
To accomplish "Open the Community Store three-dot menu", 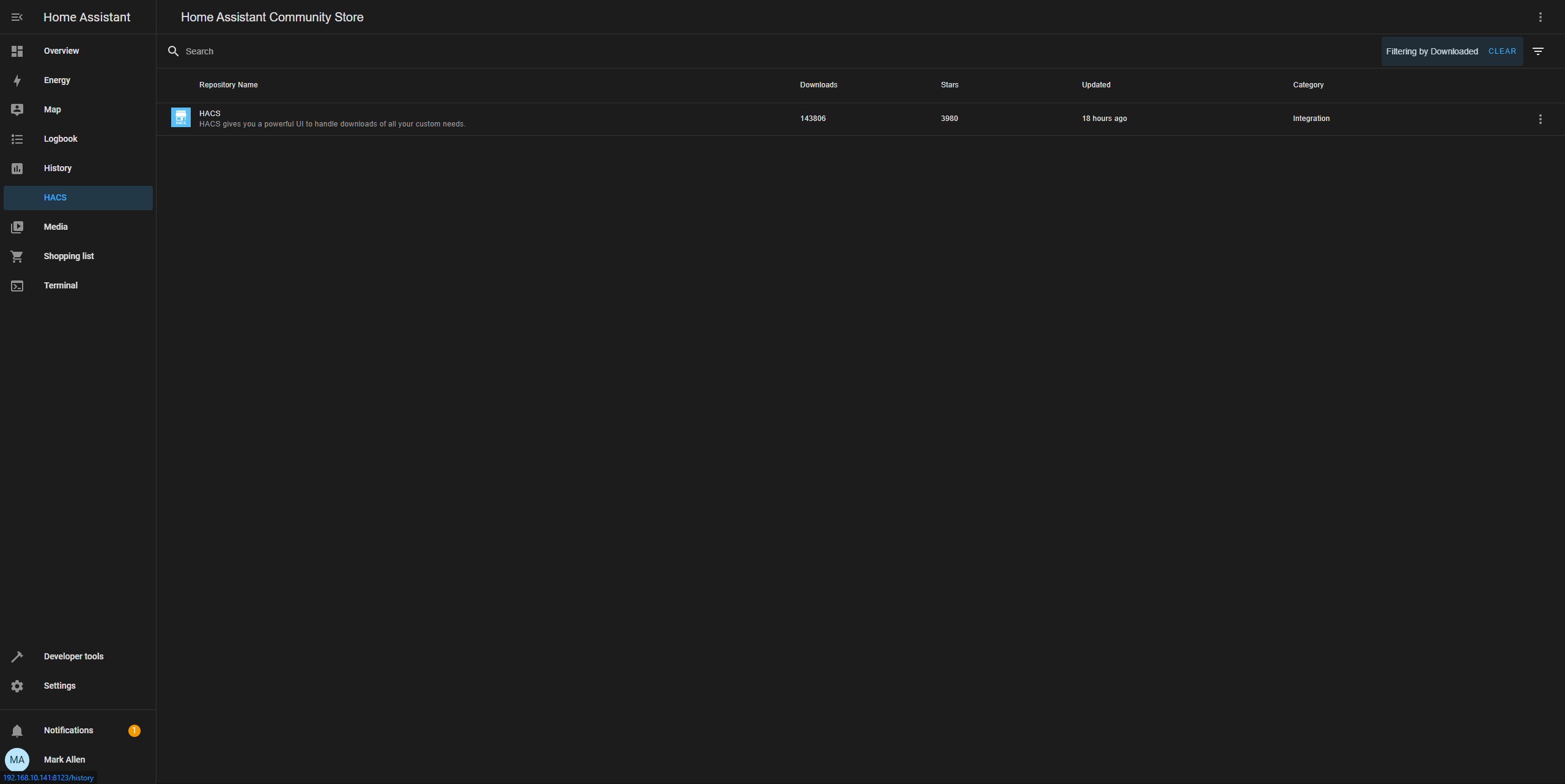I will [x=1540, y=17].
